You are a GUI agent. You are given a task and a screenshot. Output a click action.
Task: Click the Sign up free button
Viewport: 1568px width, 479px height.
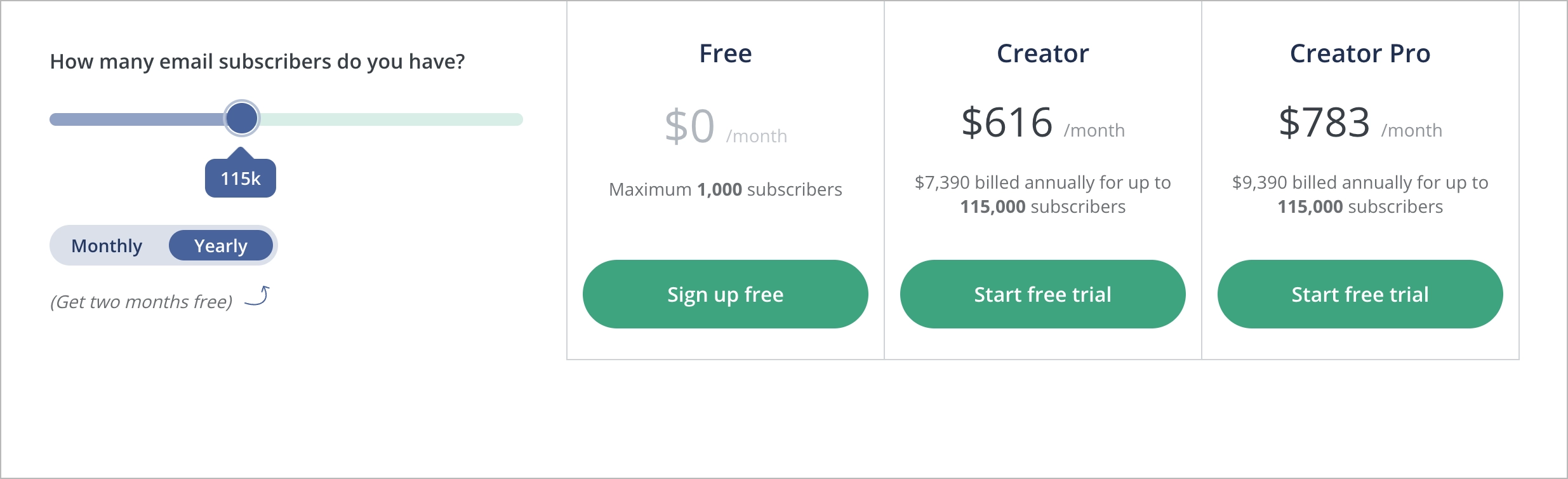tap(726, 294)
